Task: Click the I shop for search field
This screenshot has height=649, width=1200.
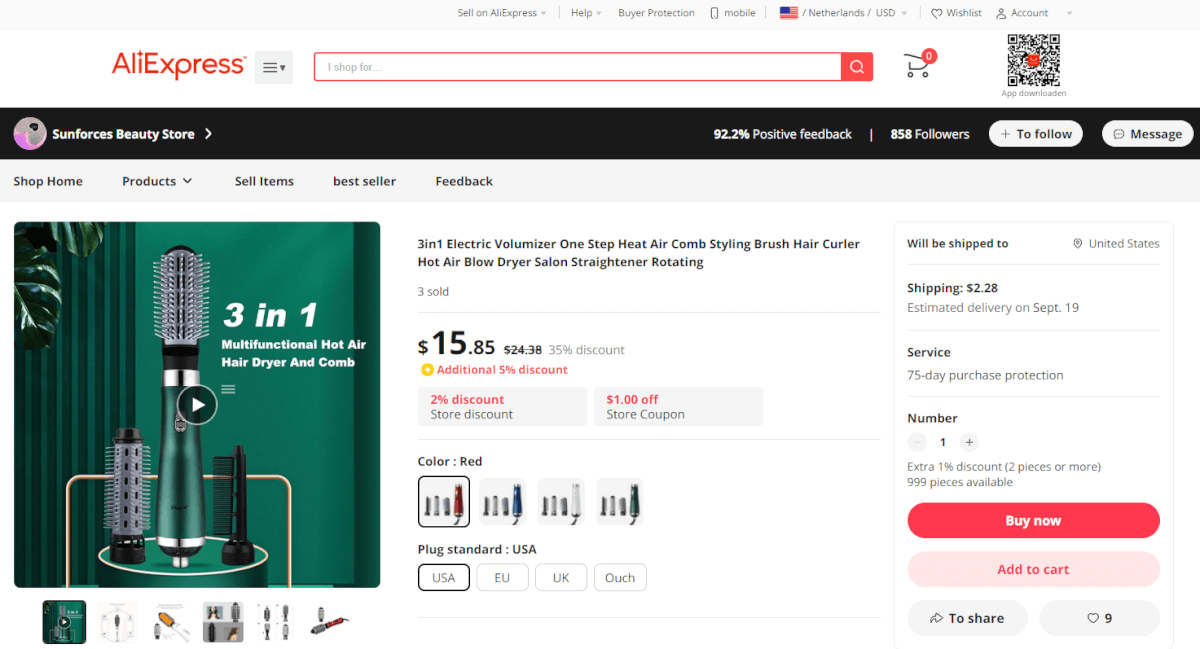Action: (x=578, y=67)
